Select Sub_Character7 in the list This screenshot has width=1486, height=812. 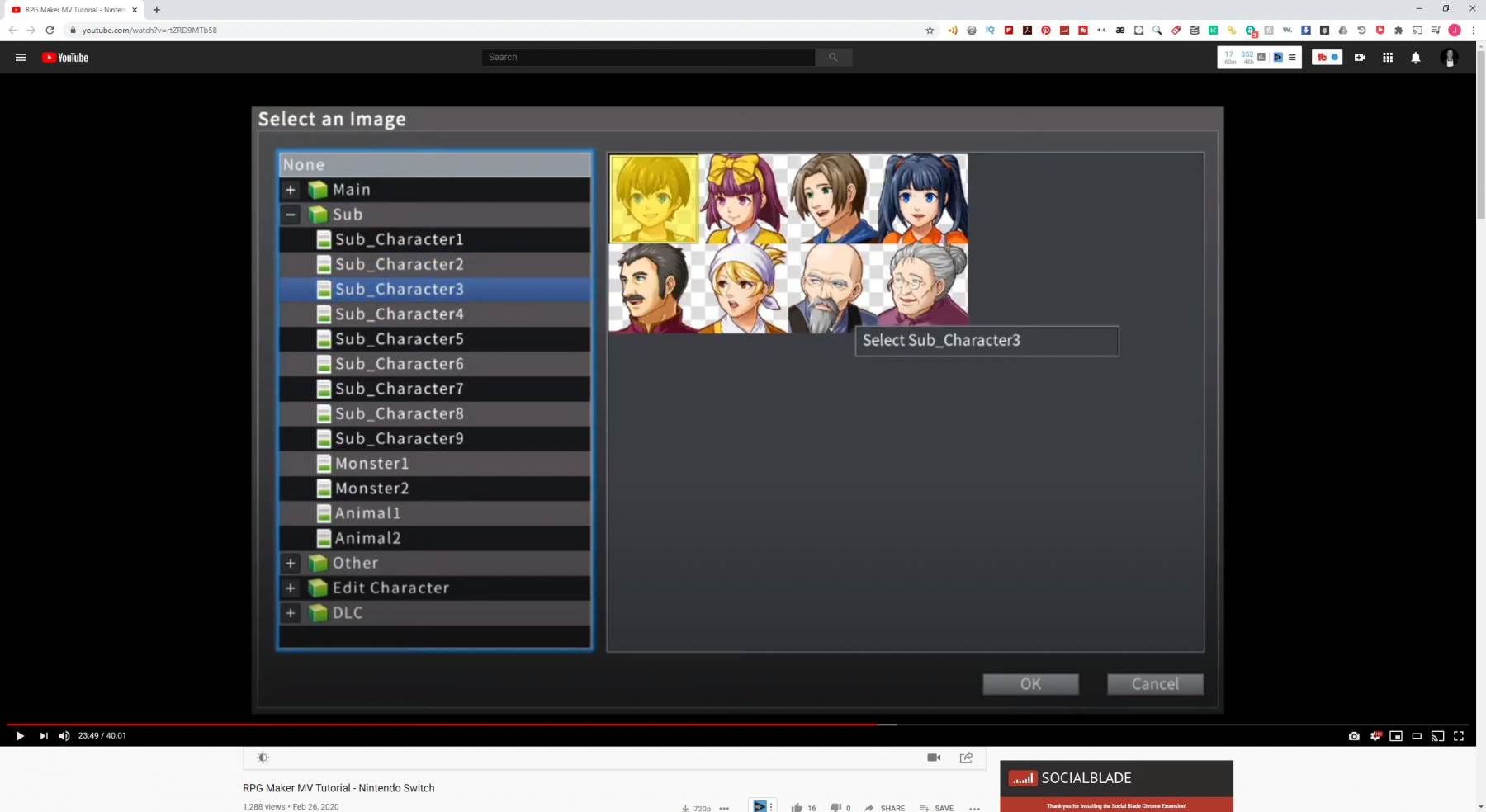point(435,389)
